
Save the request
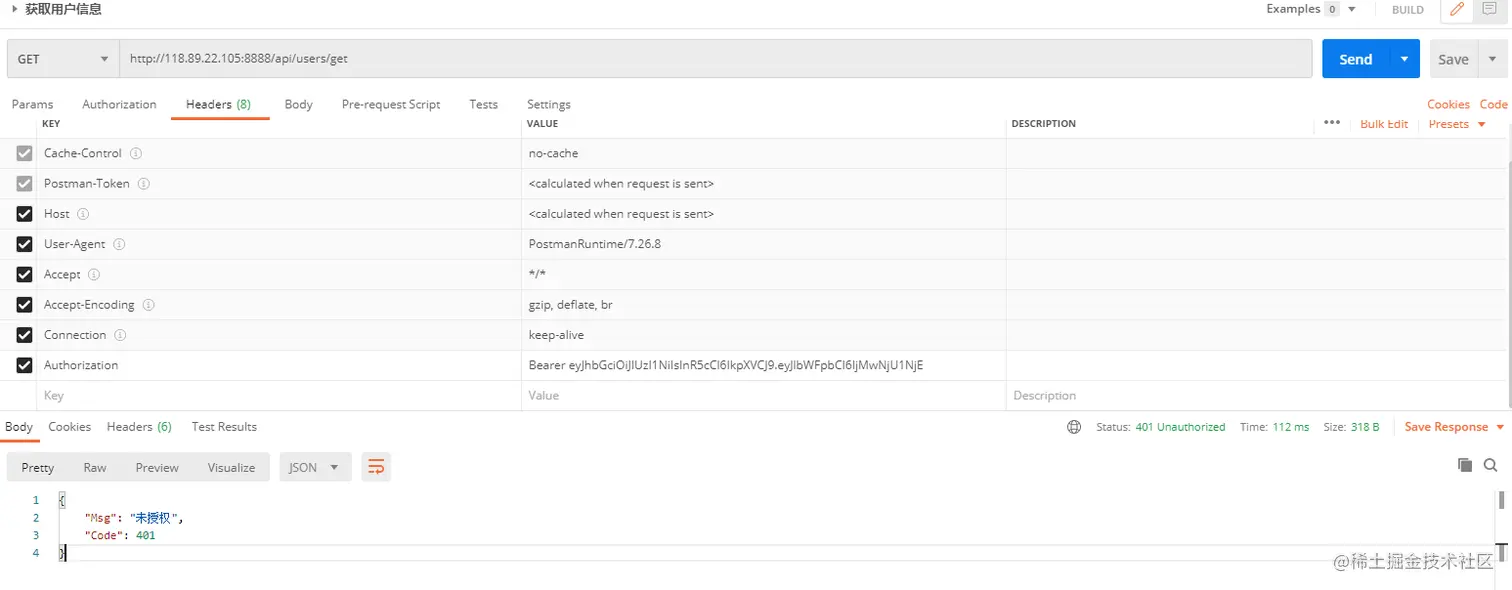tap(1453, 59)
